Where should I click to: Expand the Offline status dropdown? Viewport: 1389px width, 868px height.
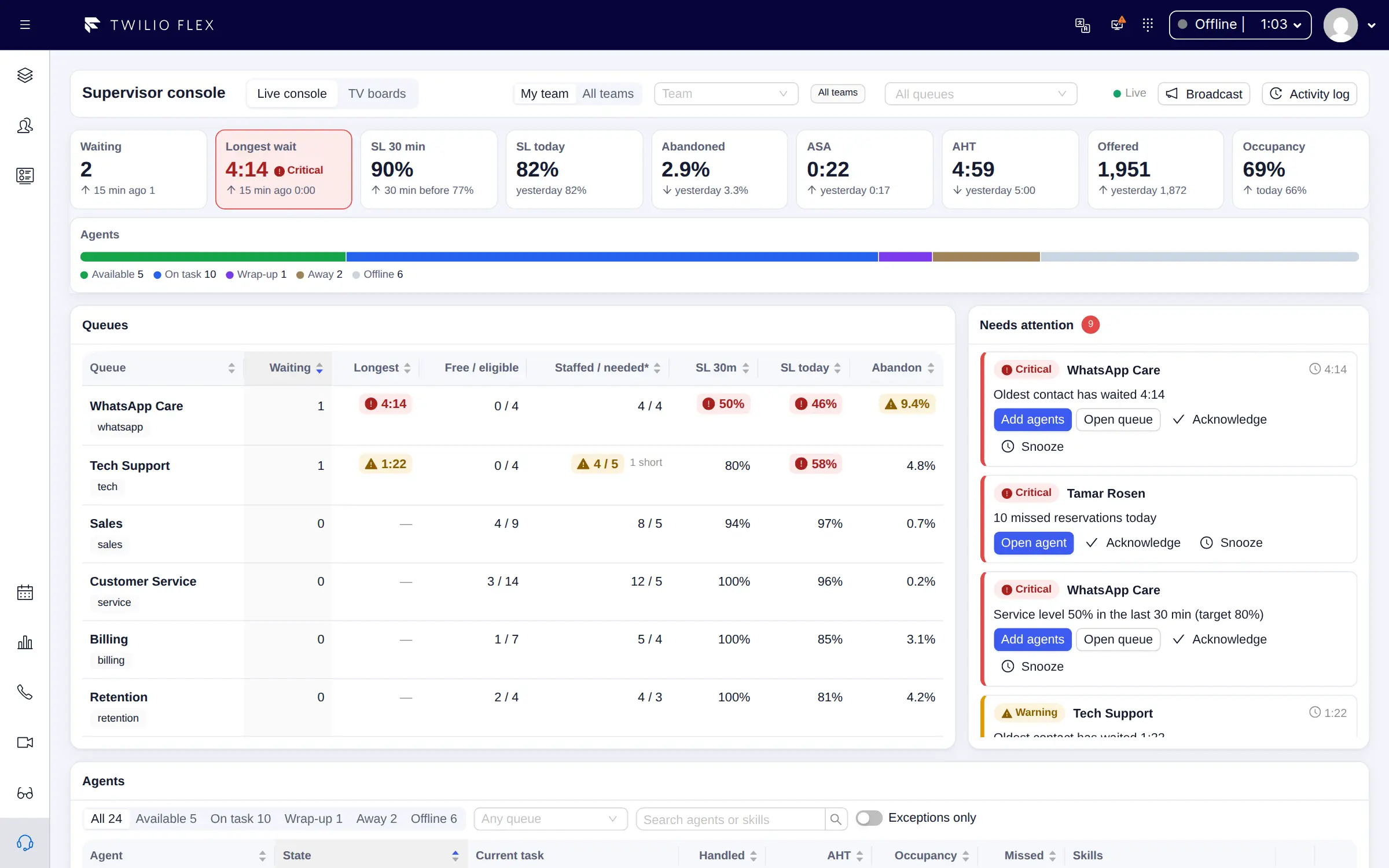point(1240,25)
